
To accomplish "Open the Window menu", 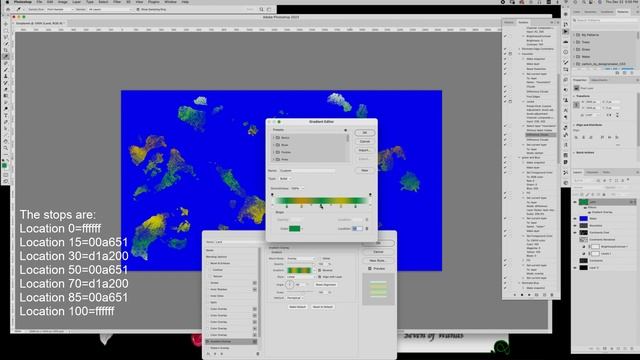I will [x=170, y=2].
